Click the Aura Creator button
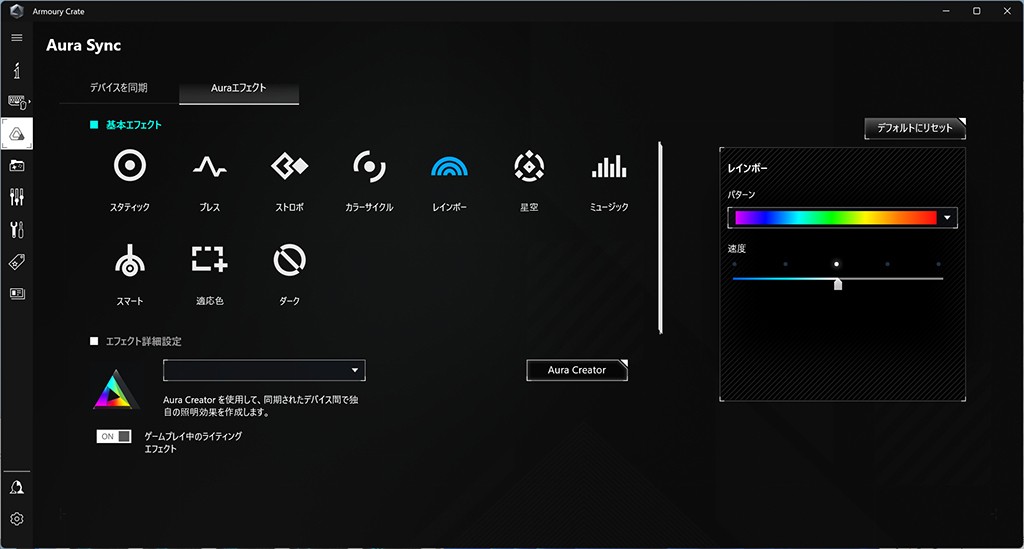This screenshot has height=549, width=1024. 577,370
